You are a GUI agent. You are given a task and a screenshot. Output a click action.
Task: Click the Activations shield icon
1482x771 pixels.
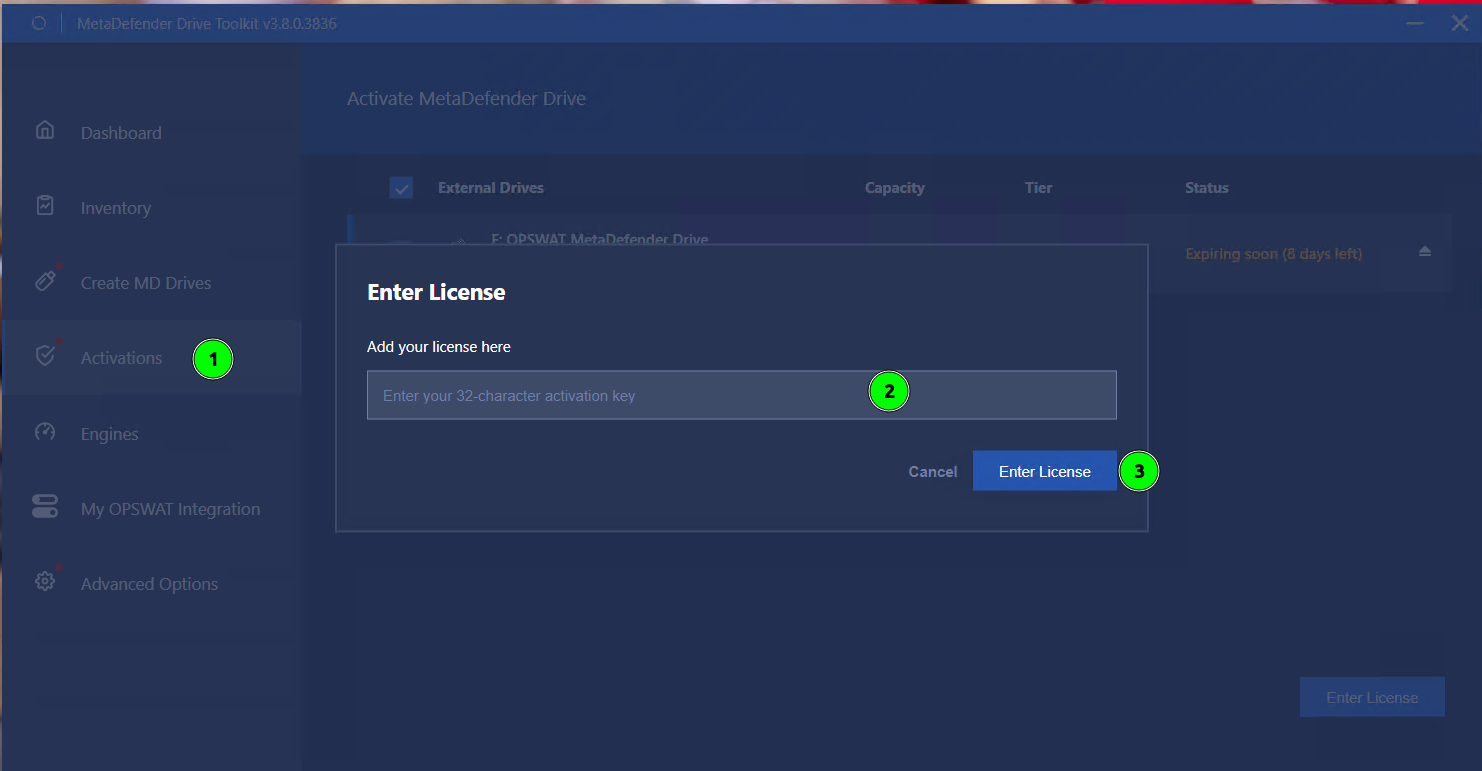pyautogui.click(x=45, y=356)
